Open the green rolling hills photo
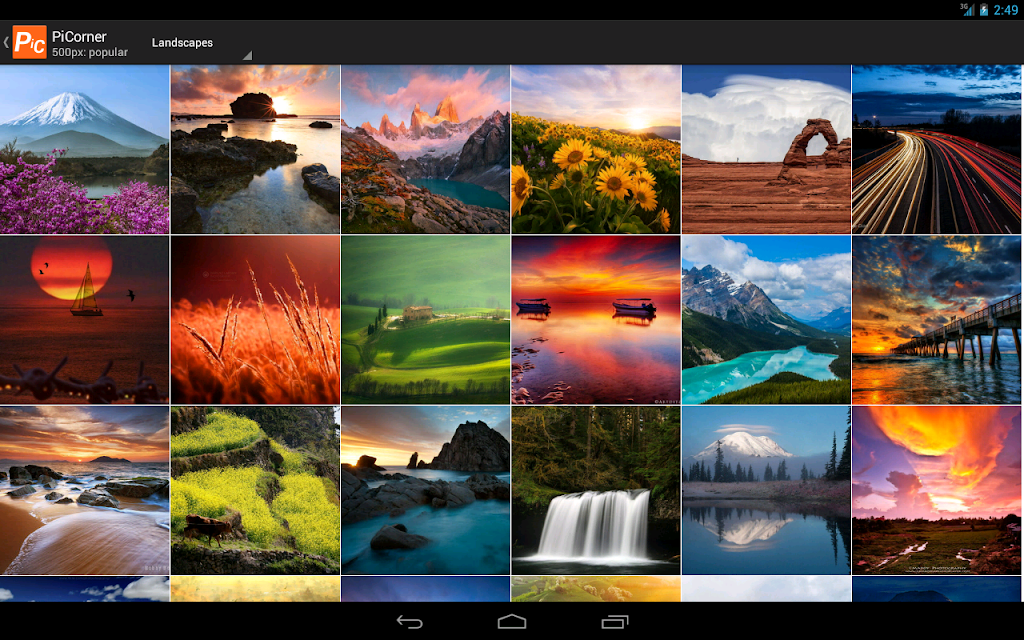This screenshot has width=1024, height=640. tap(425, 320)
